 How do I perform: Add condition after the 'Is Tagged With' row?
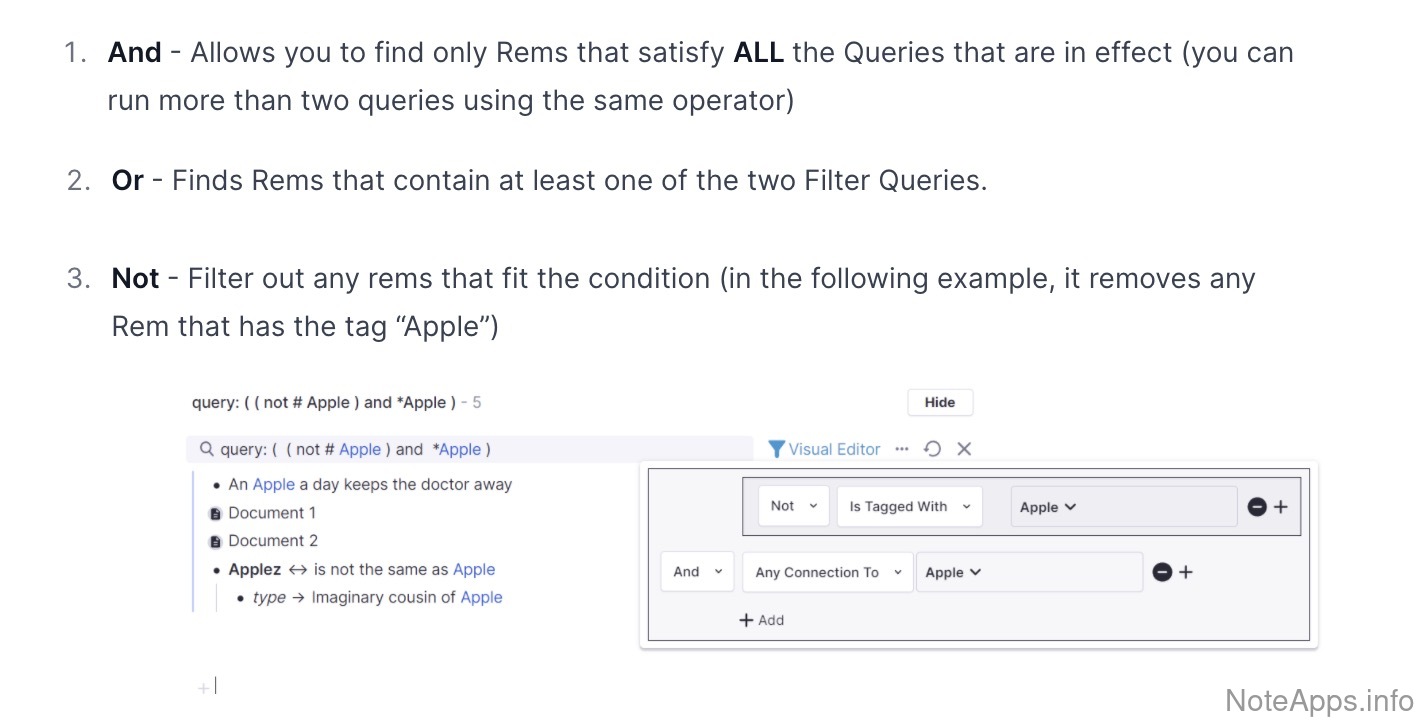pyautogui.click(x=1281, y=507)
